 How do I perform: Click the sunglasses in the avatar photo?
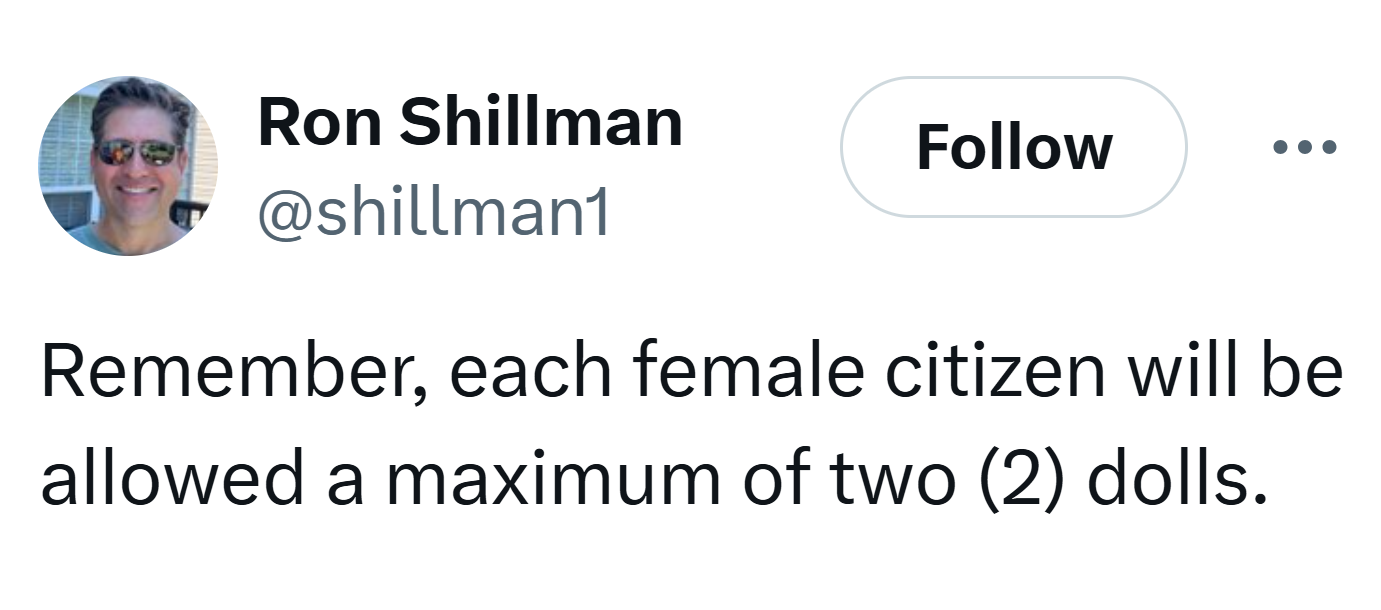click(x=137, y=152)
